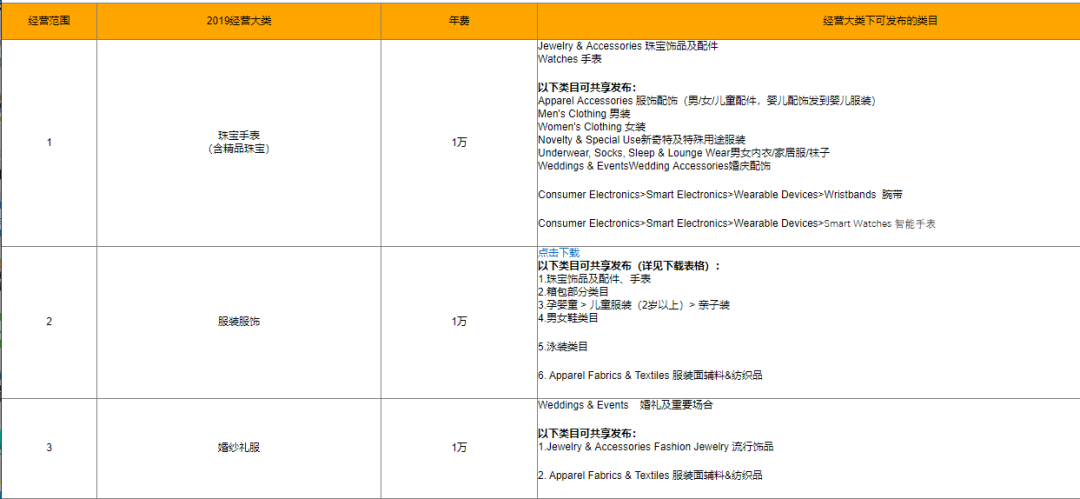Screen dimensions: 1080x499
Task: Select the 2.箱包部分类目 list entry
Action: [573, 291]
